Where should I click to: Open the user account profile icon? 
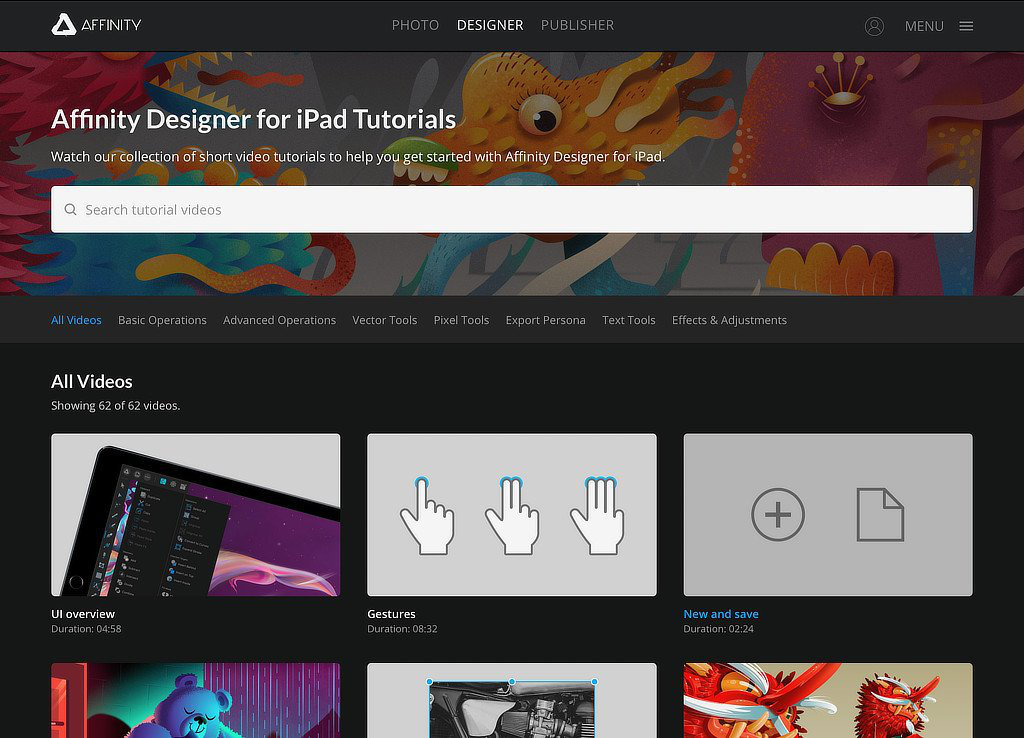(874, 26)
